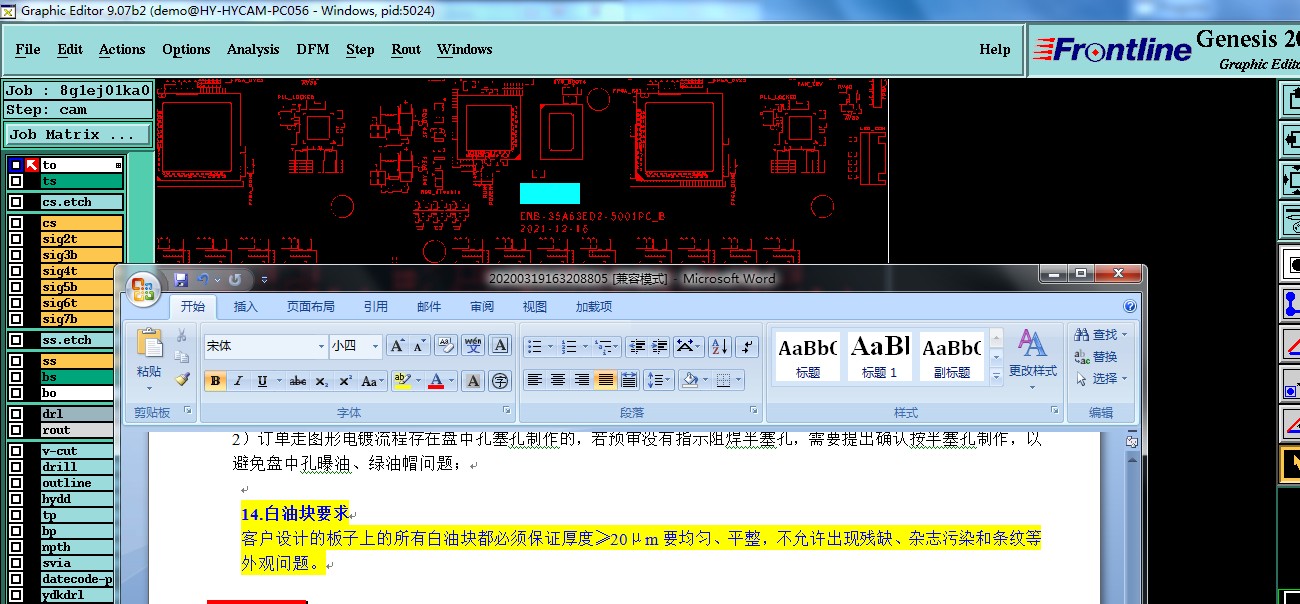Viewport: 1300px width, 604px height.
Task: Apply subscript formatting
Action: 321,381
